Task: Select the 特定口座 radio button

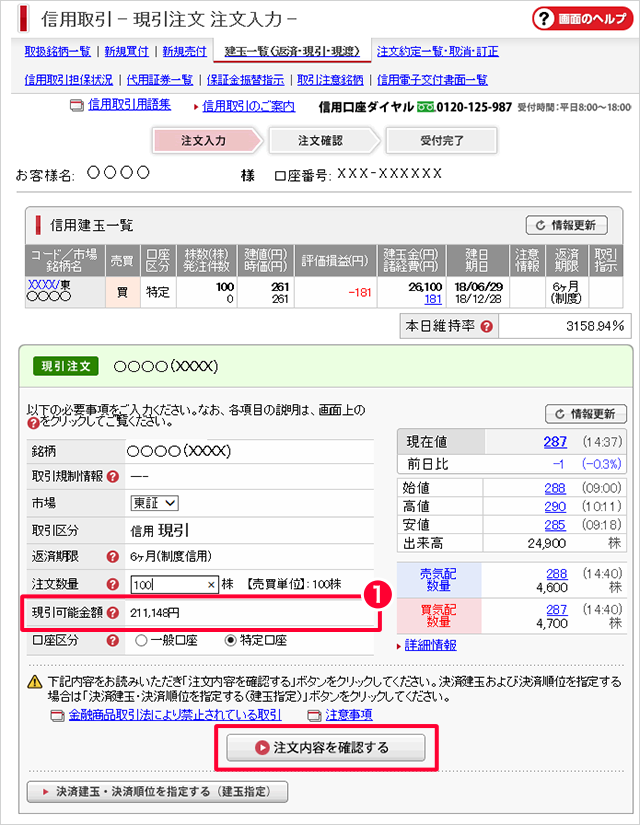Action: (231, 639)
